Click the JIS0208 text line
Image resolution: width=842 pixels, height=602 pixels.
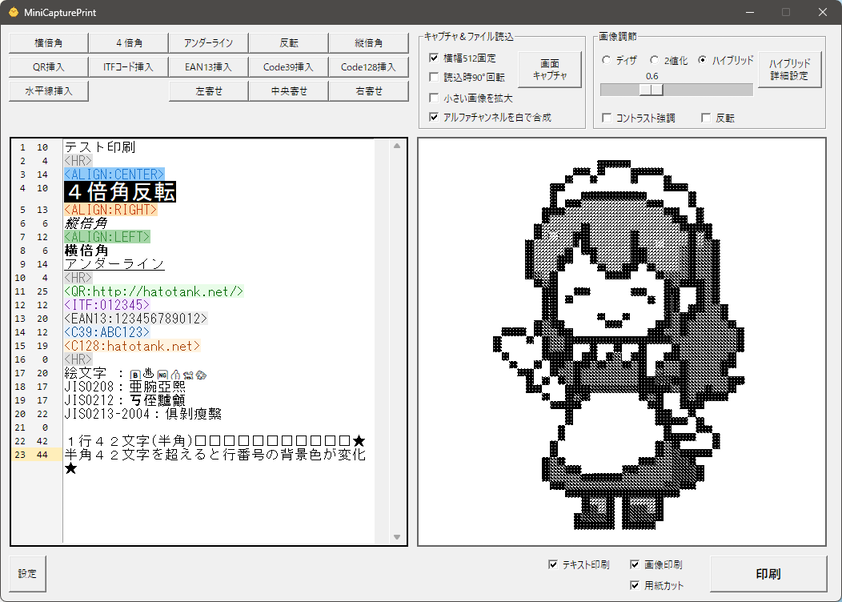pyautogui.click(x=125, y=387)
